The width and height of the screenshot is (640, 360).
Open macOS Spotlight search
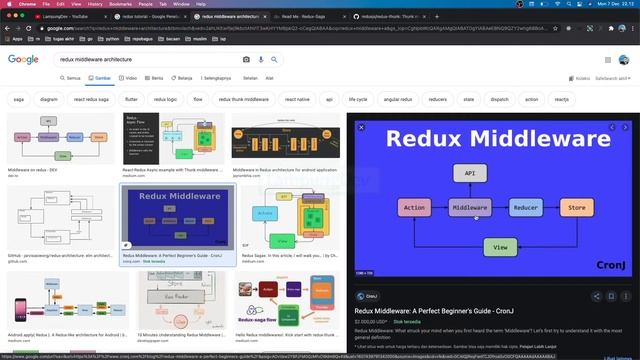coord(569,4)
